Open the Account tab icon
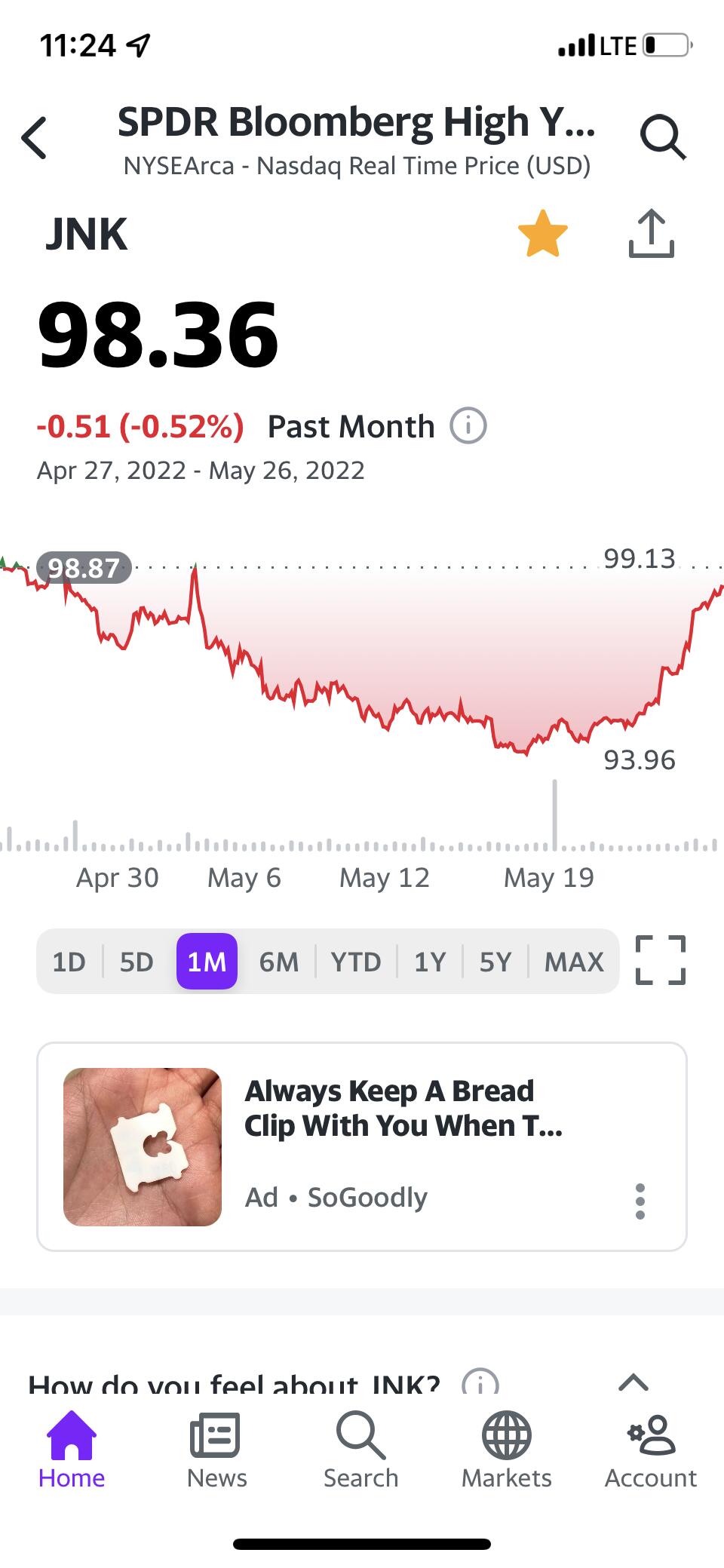The image size is (724, 1568). pos(651,1435)
